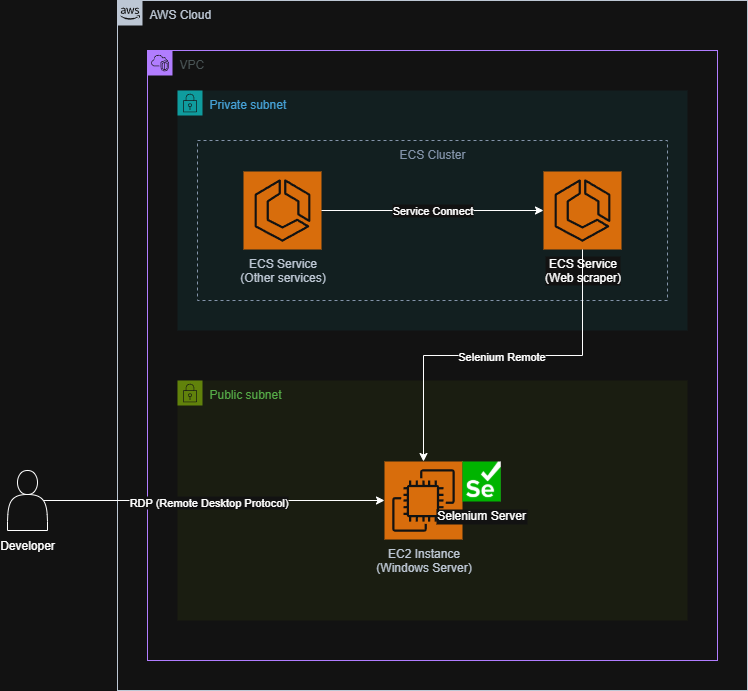
Task: Select the Public subnet text label
Action: point(245,395)
